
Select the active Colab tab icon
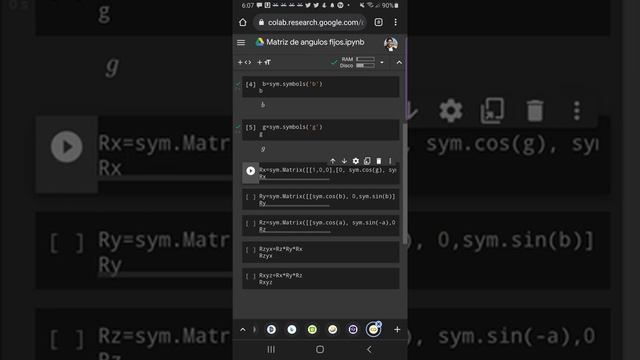coord(373,330)
